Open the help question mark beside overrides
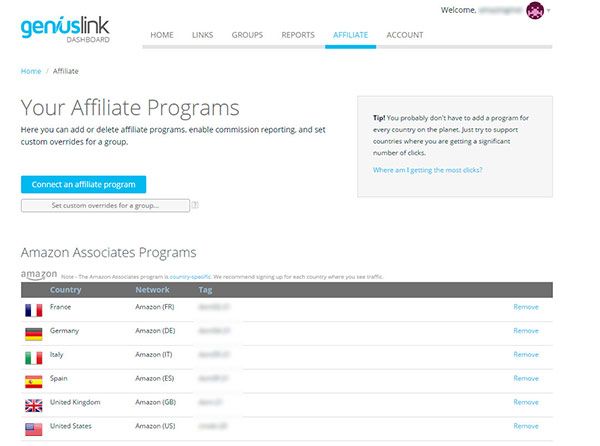600x446 pixels. 195,205
